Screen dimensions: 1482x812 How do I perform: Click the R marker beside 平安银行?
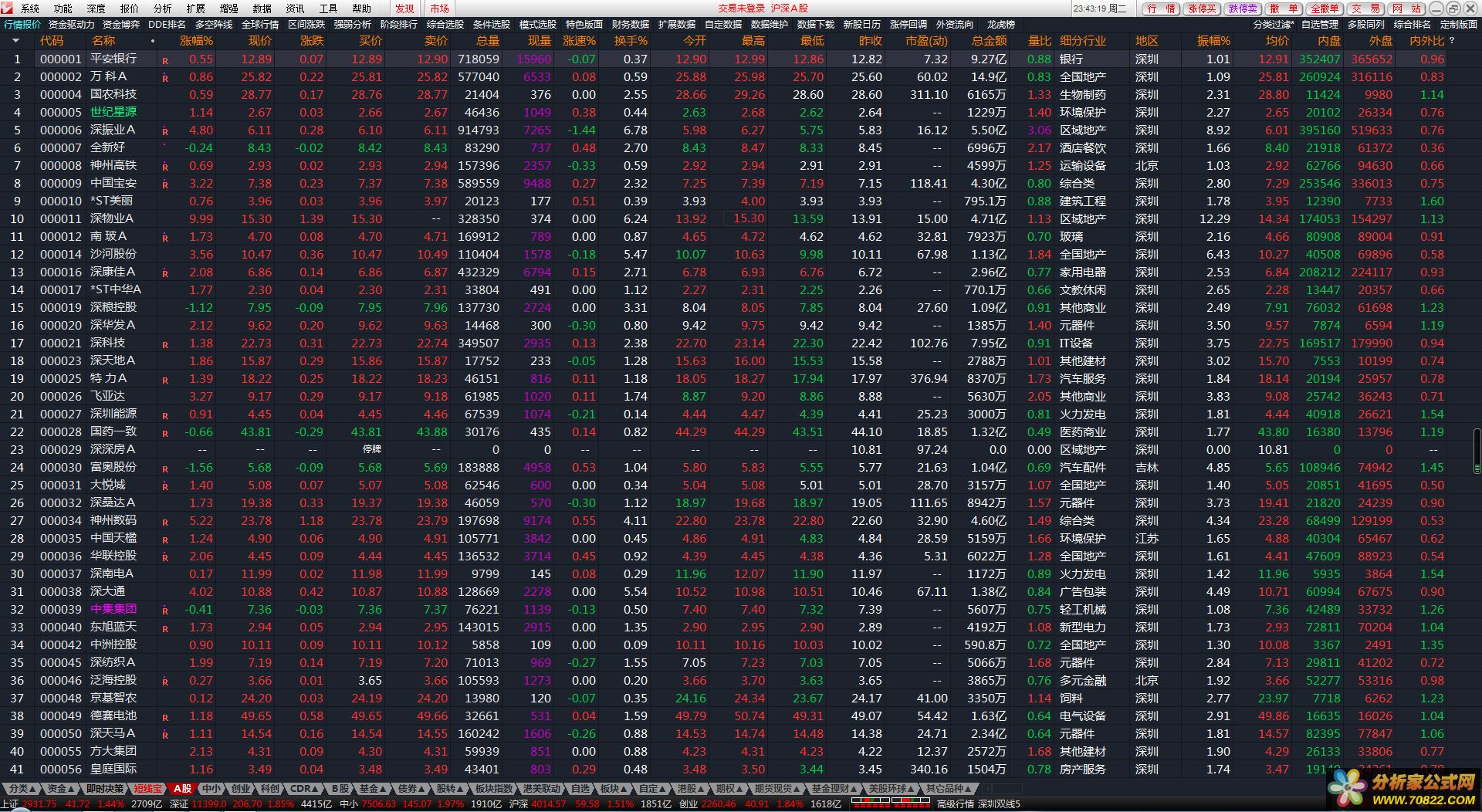click(165, 60)
